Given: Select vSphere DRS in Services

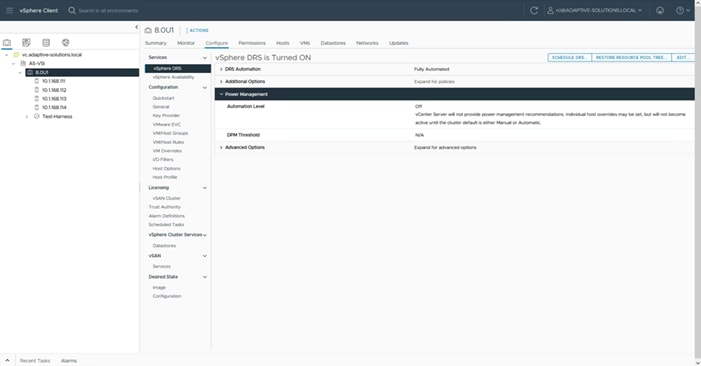Looking at the screenshot, I should [177, 68].
